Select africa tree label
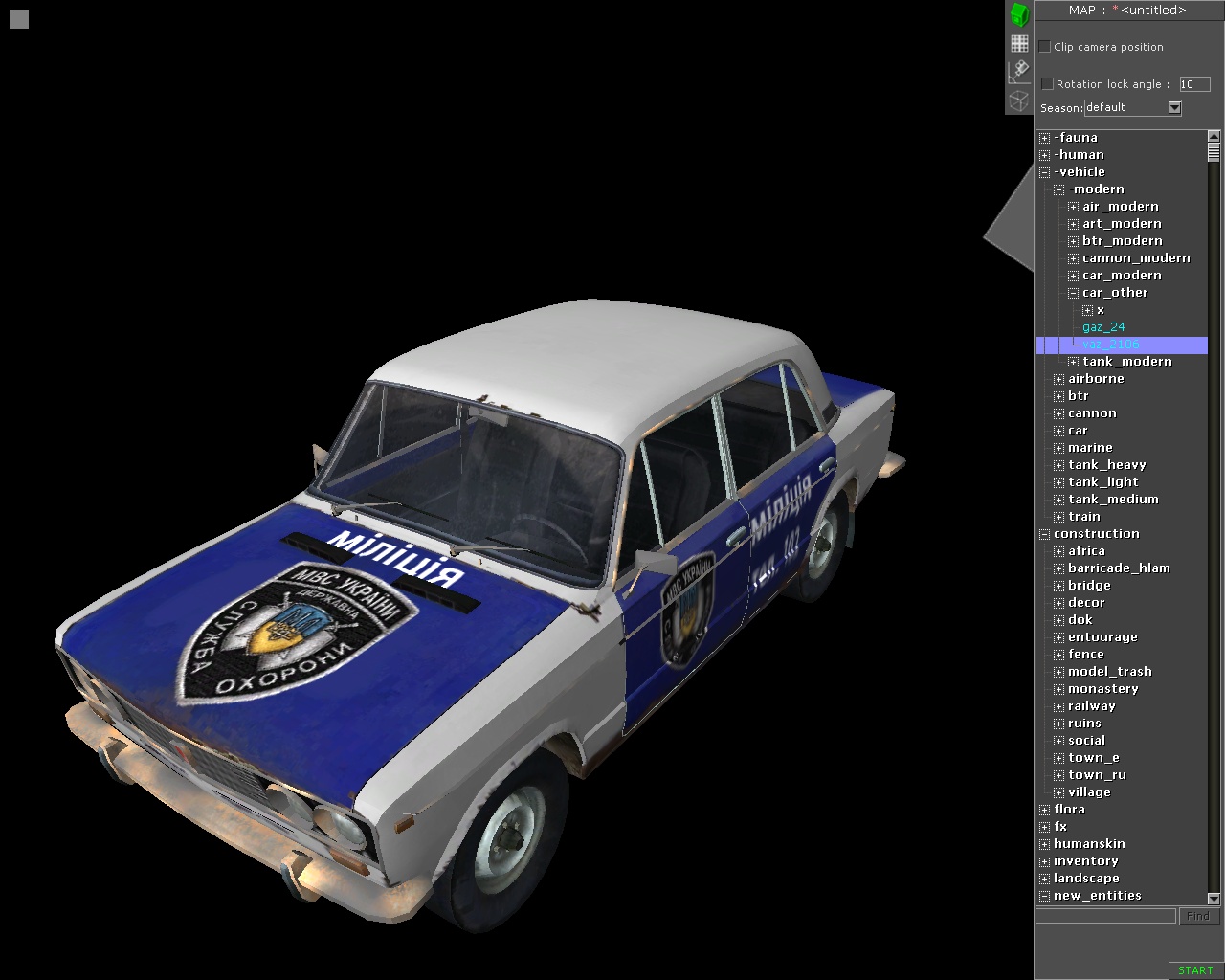The width and height of the screenshot is (1225, 980). click(1086, 551)
